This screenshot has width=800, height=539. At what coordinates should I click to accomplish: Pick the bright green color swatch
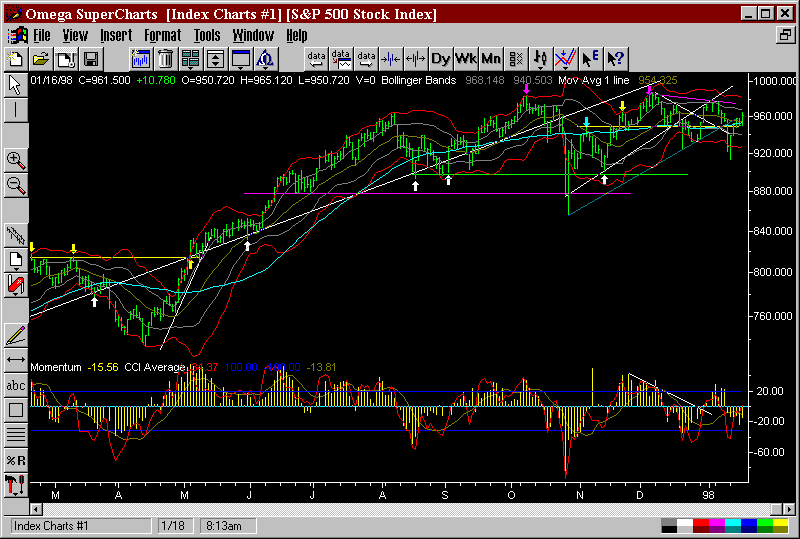coord(764,525)
